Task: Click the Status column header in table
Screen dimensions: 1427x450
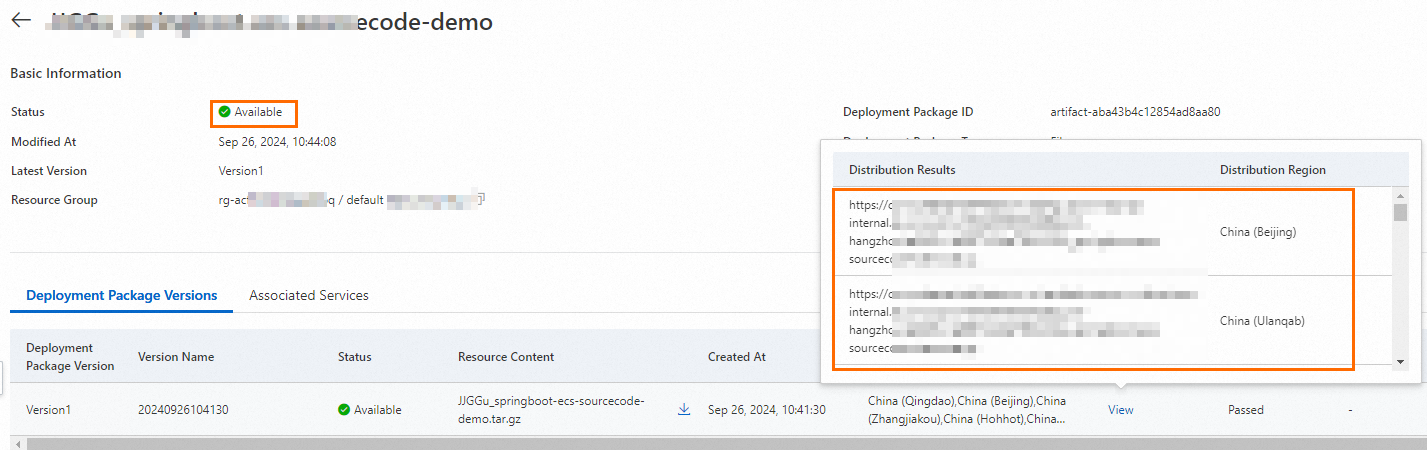Action: pos(355,357)
